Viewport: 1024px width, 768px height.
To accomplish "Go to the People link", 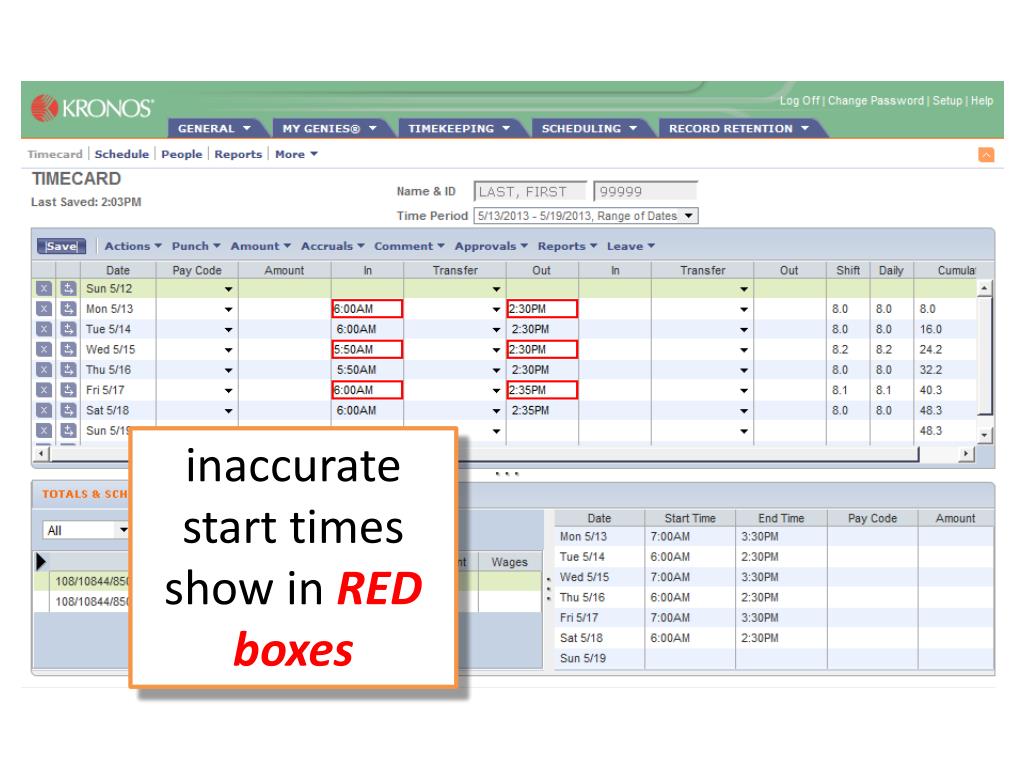I will (x=182, y=154).
